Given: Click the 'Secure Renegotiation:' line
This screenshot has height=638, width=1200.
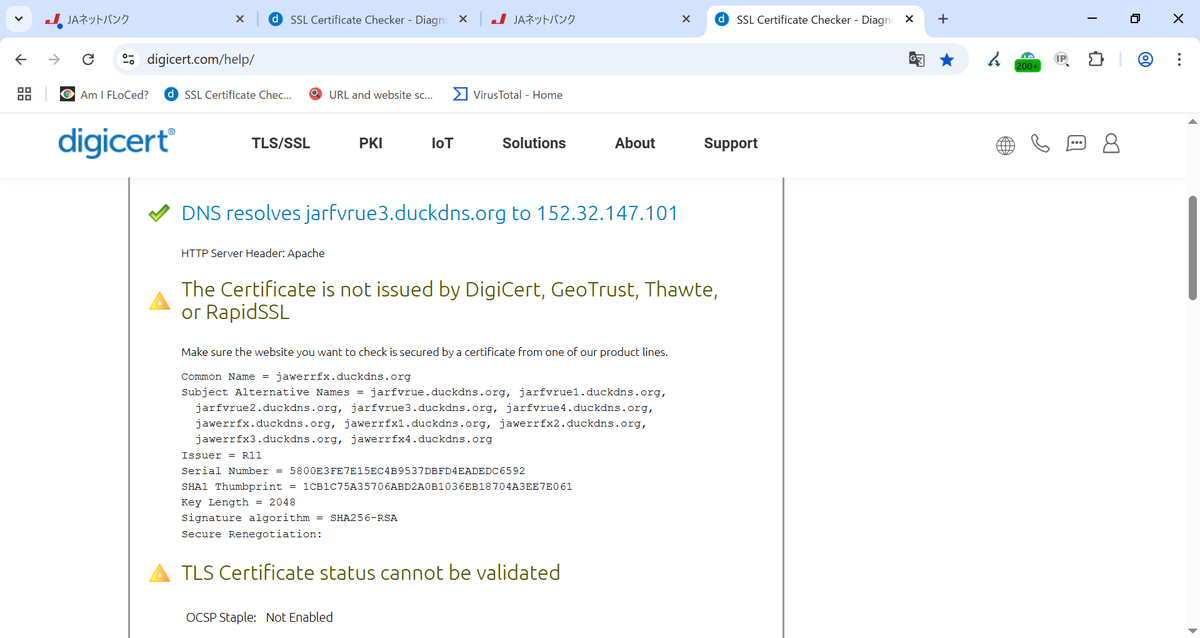Looking at the screenshot, I should pyautogui.click(x=251, y=534).
